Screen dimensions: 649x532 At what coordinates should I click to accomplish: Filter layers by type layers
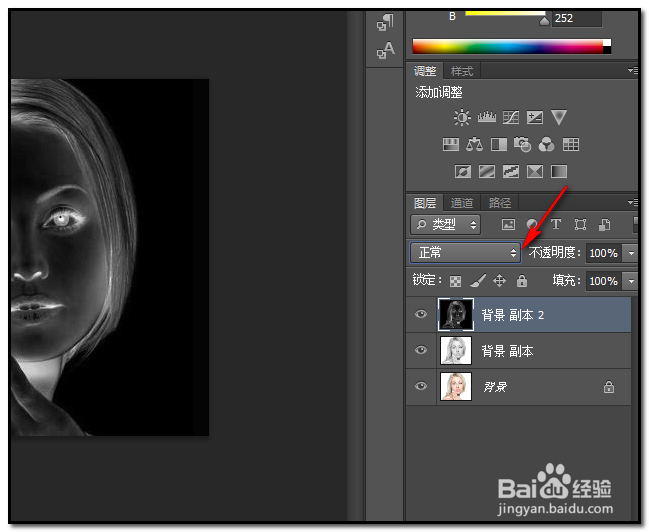pos(556,225)
